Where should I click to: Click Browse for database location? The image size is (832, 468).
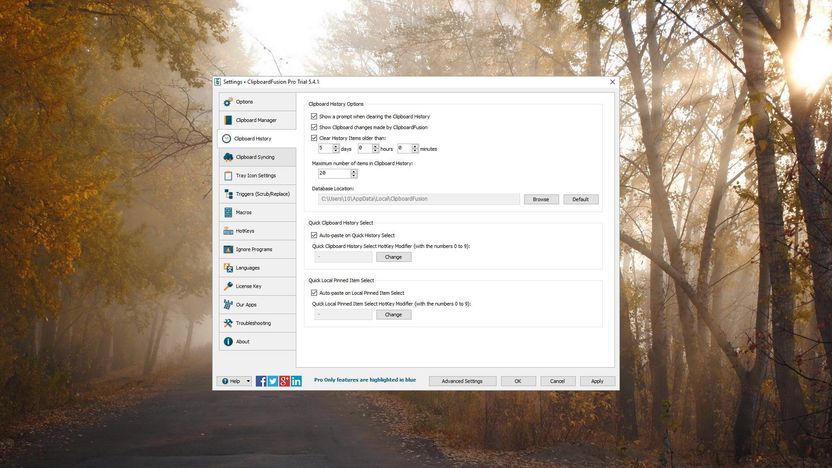click(x=541, y=200)
